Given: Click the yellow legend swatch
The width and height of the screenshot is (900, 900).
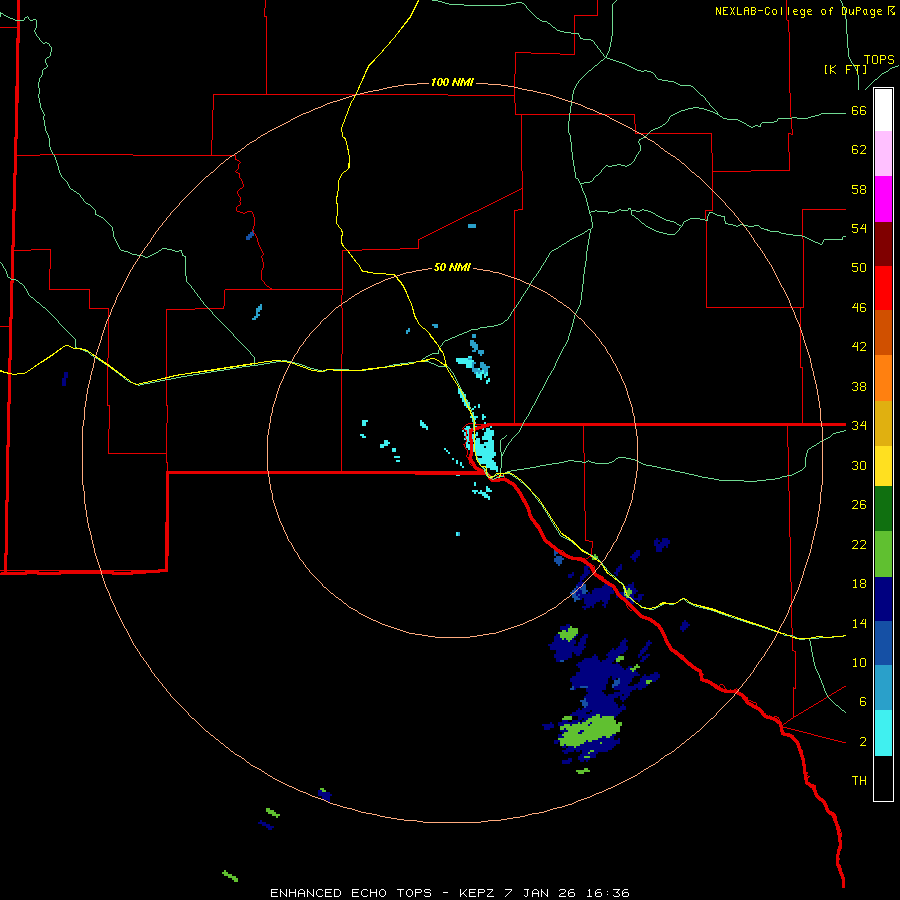Looking at the screenshot, I should click(x=883, y=466).
